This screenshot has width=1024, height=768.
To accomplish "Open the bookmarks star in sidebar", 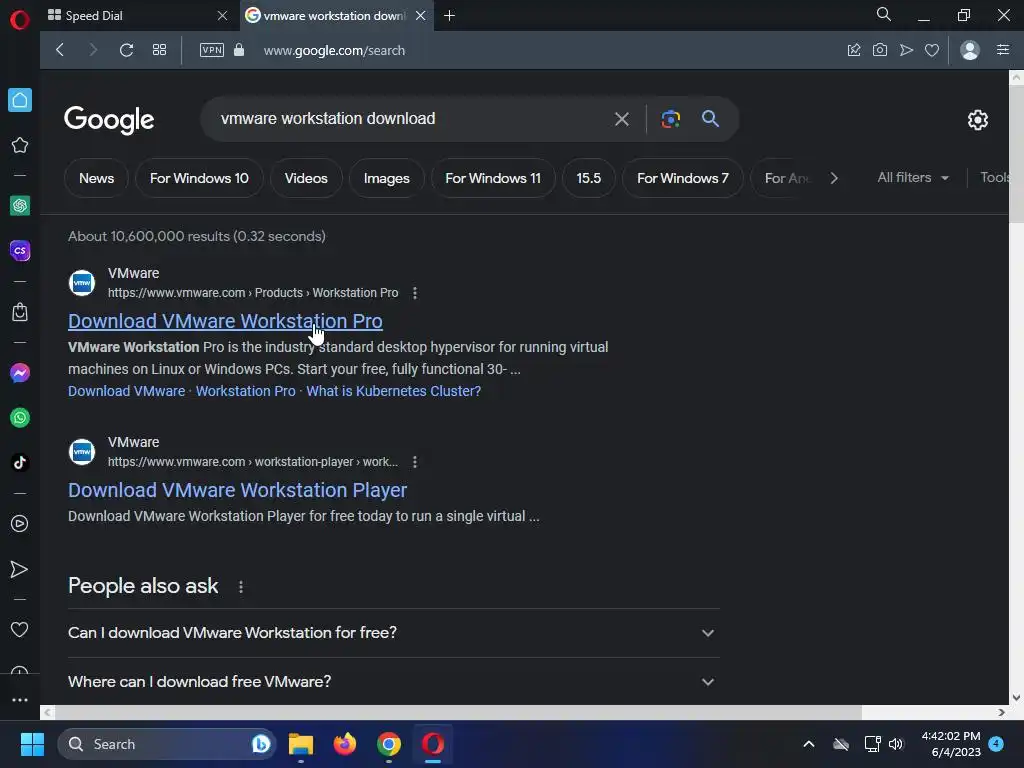I will pyautogui.click(x=20, y=145).
